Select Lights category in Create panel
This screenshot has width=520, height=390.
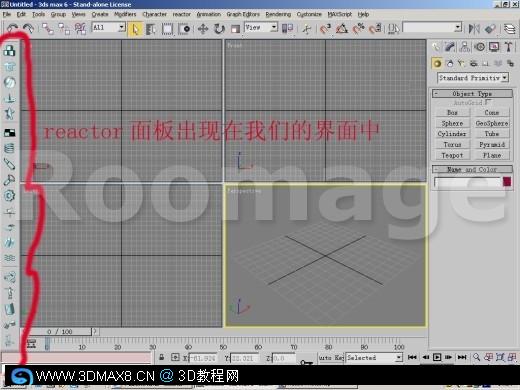pyautogui.click(x=461, y=63)
